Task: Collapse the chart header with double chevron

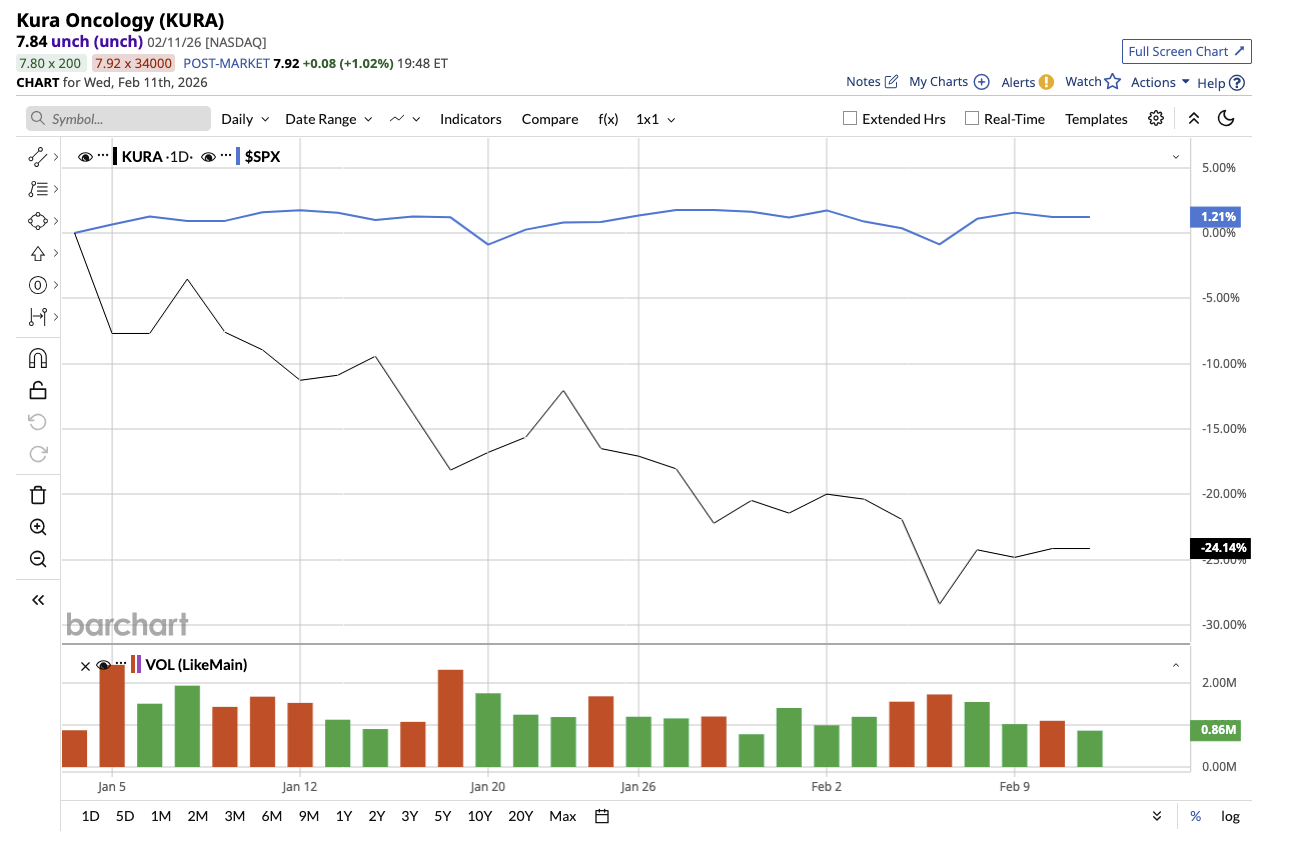Action: (1193, 118)
